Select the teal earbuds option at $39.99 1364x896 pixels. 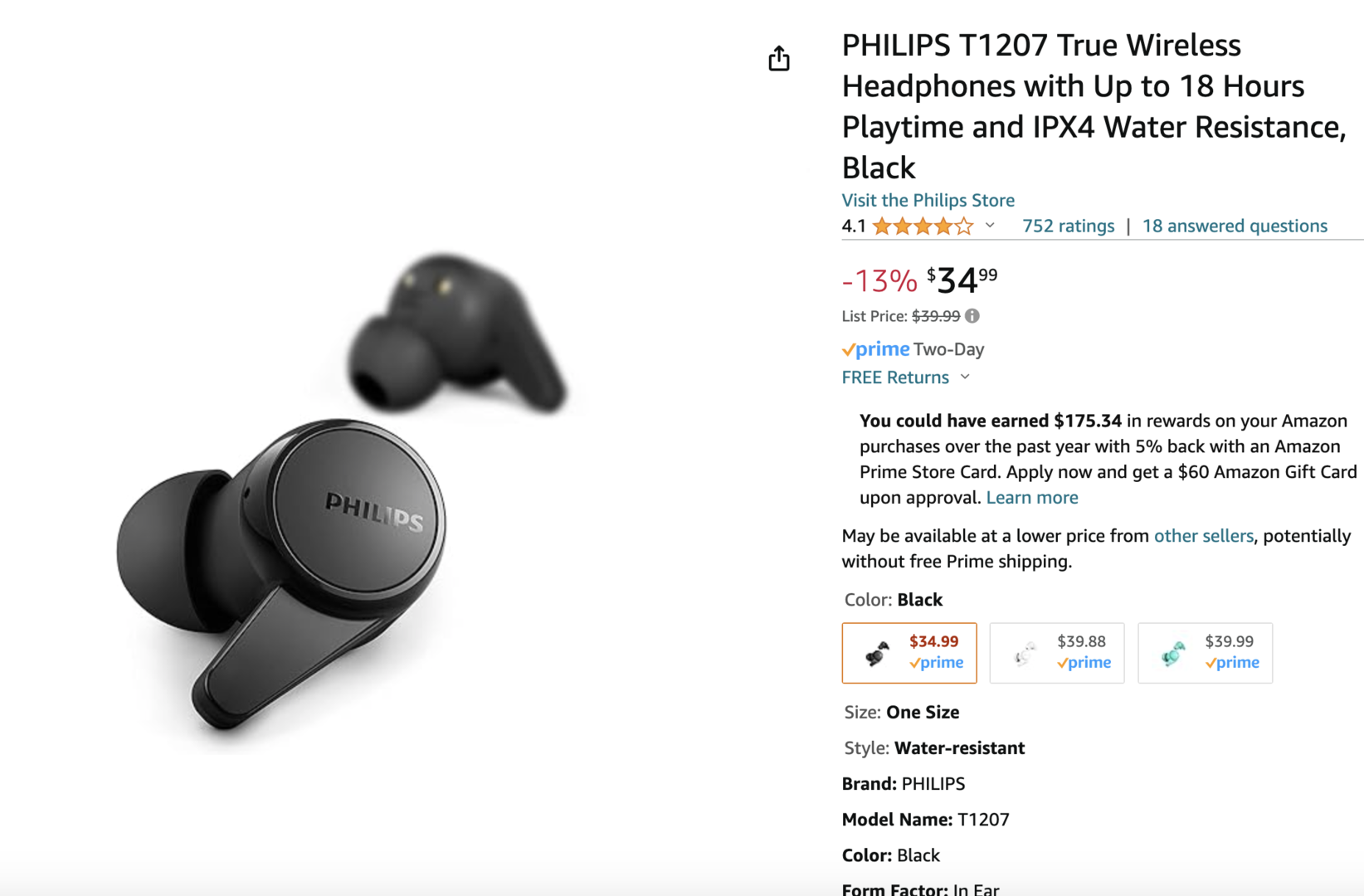click(x=1205, y=653)
